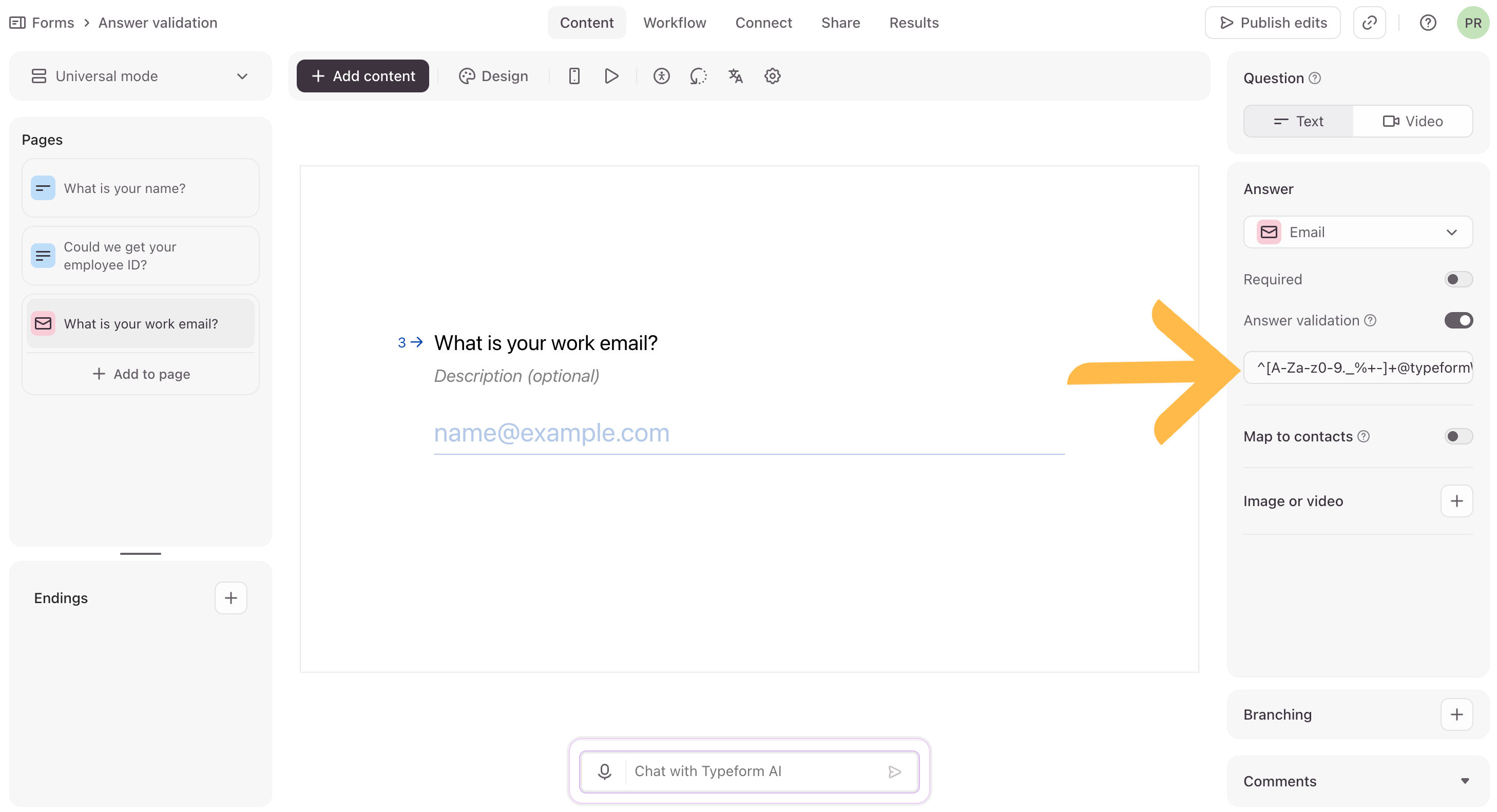Click the Publish edits button
The height and width of the screenshot is (812, 1497).
click(x=1273, y=23)
